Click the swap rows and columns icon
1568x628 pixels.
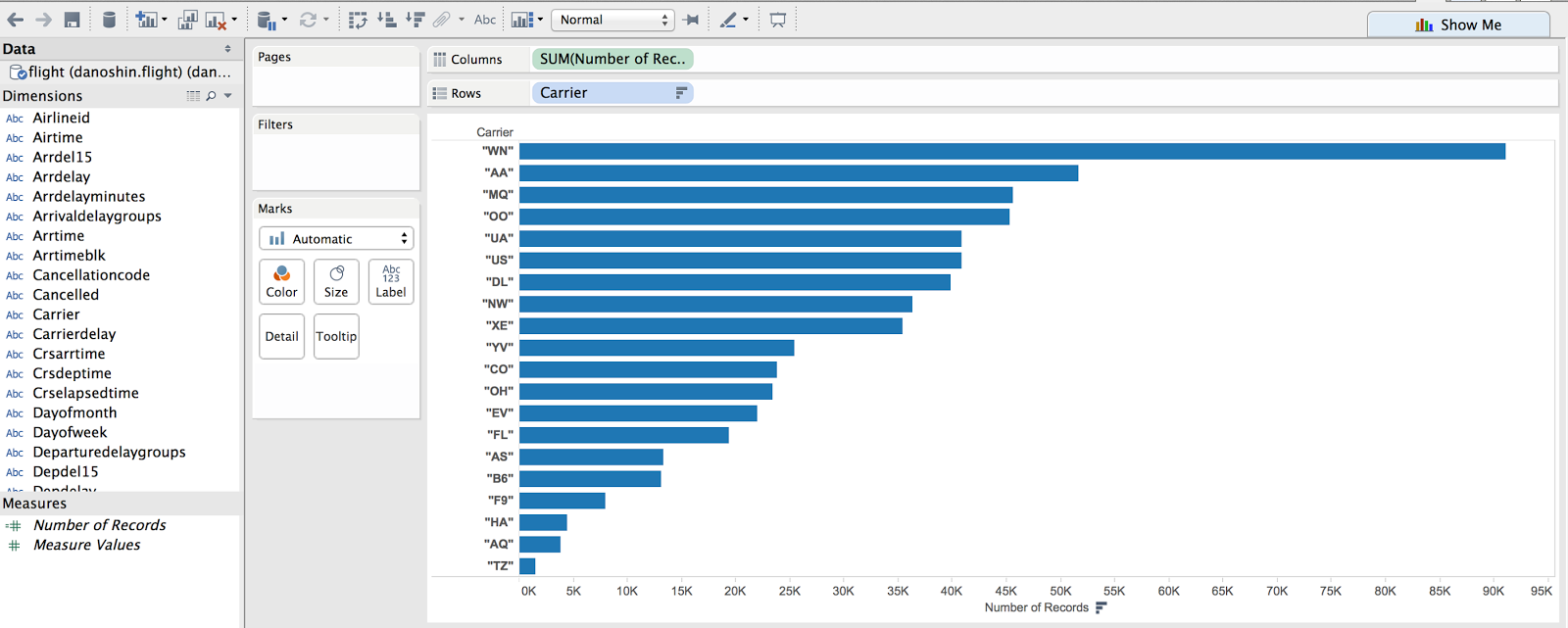[x=358, y=20]
